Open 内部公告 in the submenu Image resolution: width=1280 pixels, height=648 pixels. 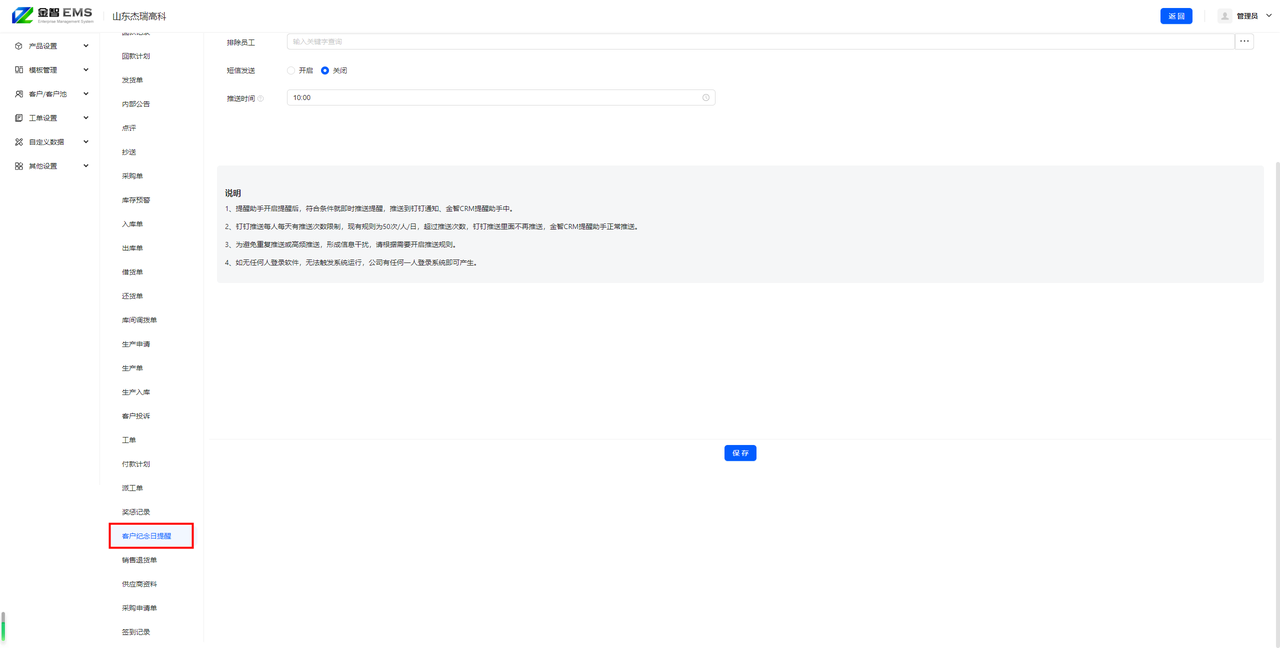136,104
